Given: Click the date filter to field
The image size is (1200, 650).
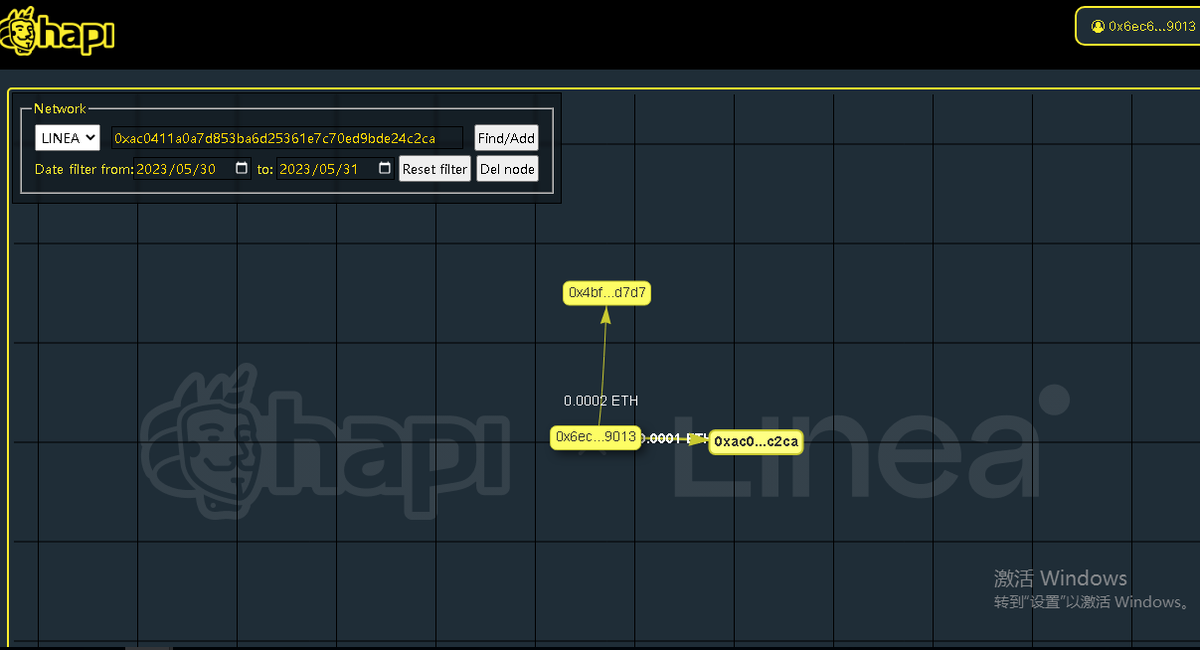Looking at the screenshot, I should [336, 169].
